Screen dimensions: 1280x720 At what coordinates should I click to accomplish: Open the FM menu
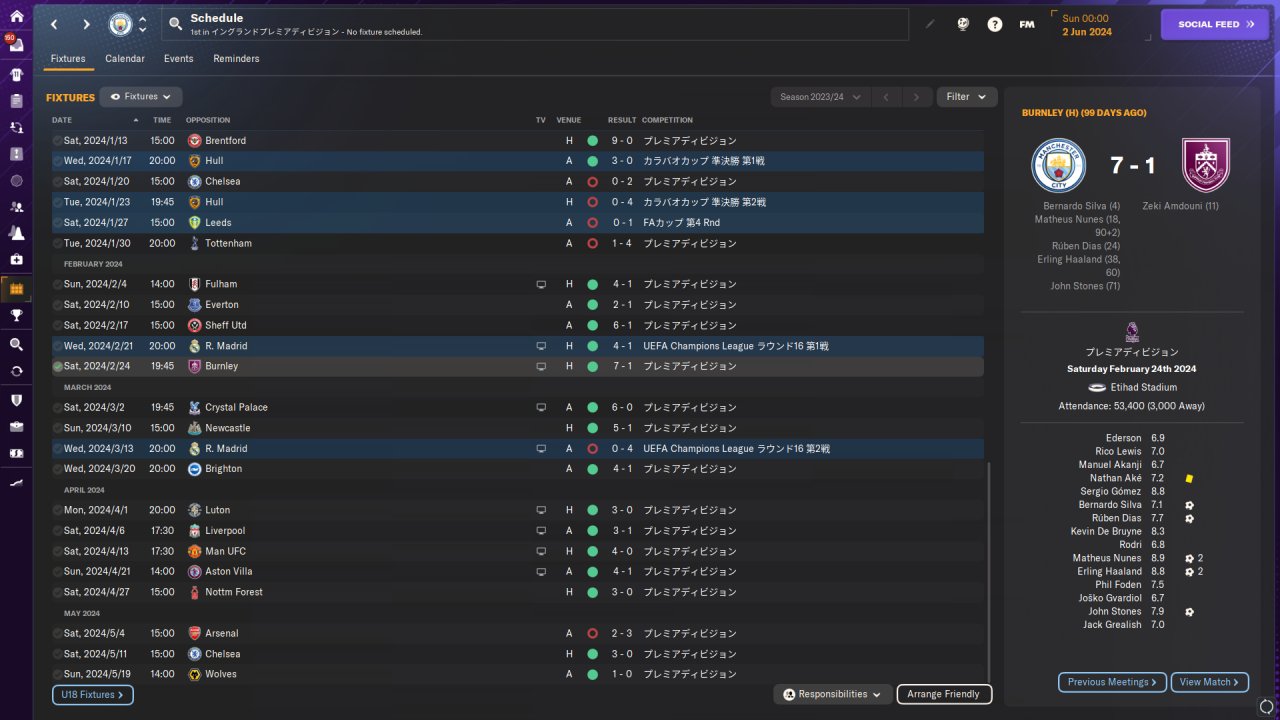coord(1027,24)
